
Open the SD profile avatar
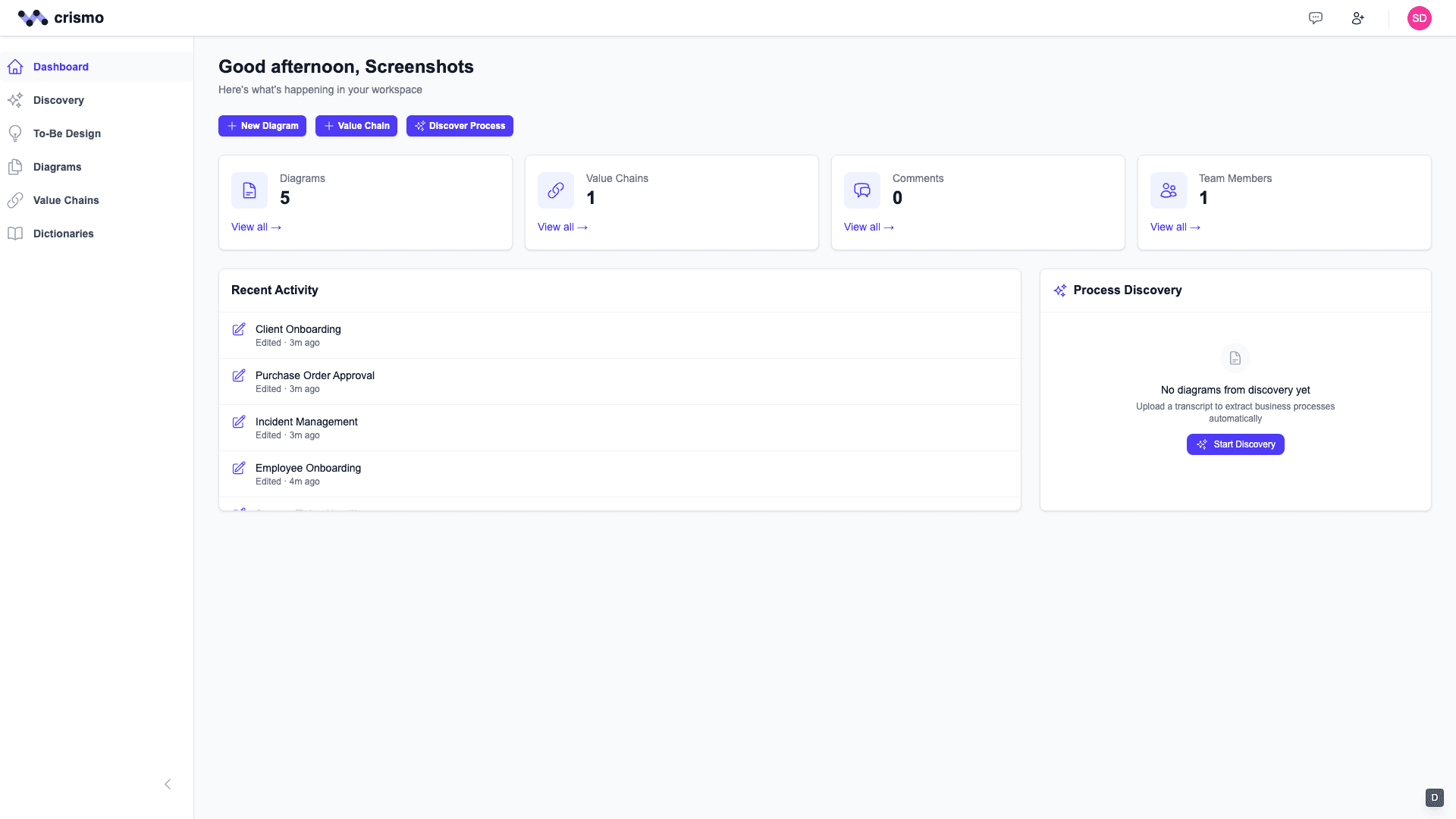pyautogui.click(x=1420, y=18)
